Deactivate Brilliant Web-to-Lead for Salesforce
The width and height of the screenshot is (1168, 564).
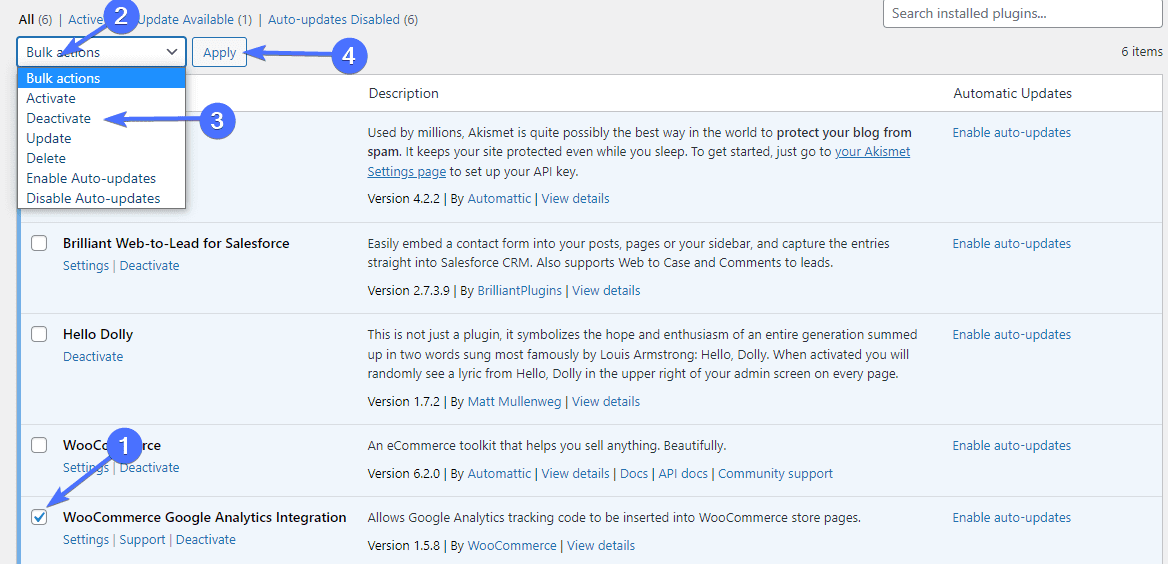[x=149, y=265]
